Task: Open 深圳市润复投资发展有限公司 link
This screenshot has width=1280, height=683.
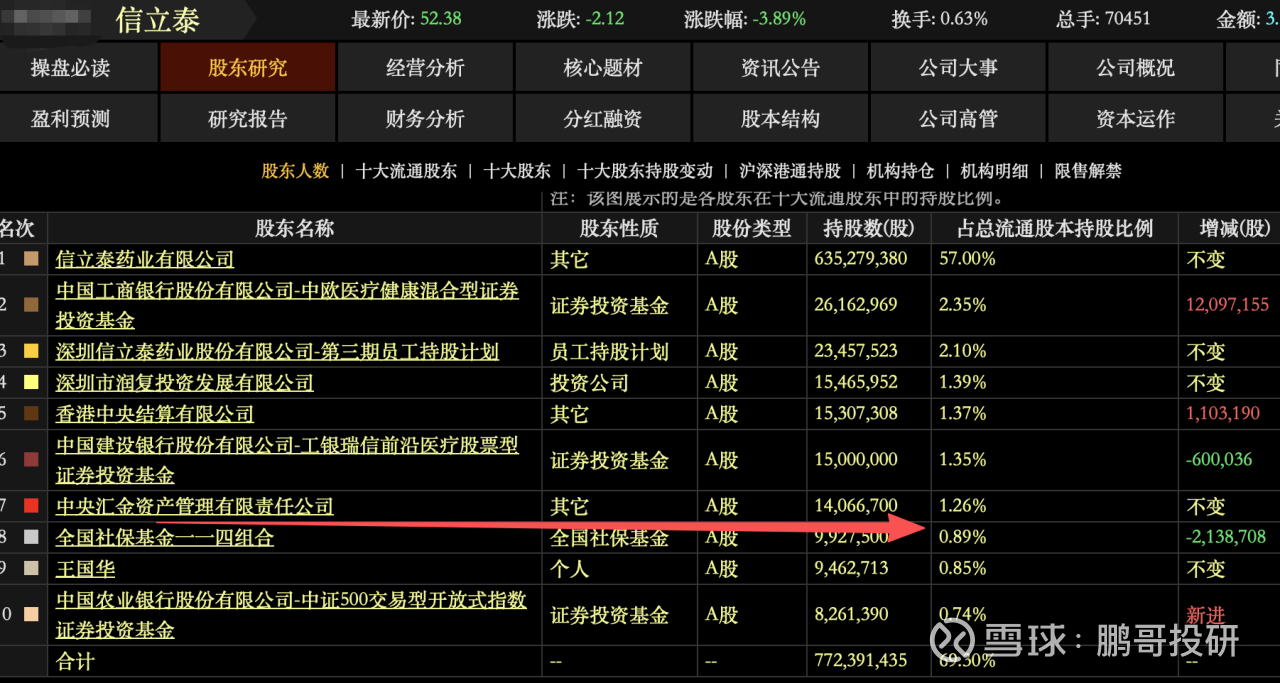Action: [x=185, y=382]
